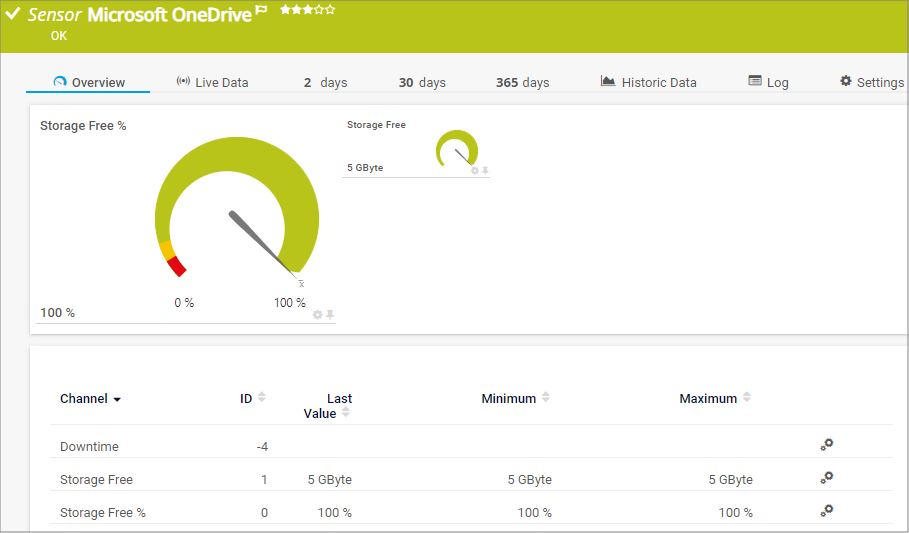Click gear icon beside small Storage Free gauge
Image resolution: width=909 pixels, height=533 pixels.
475,171
